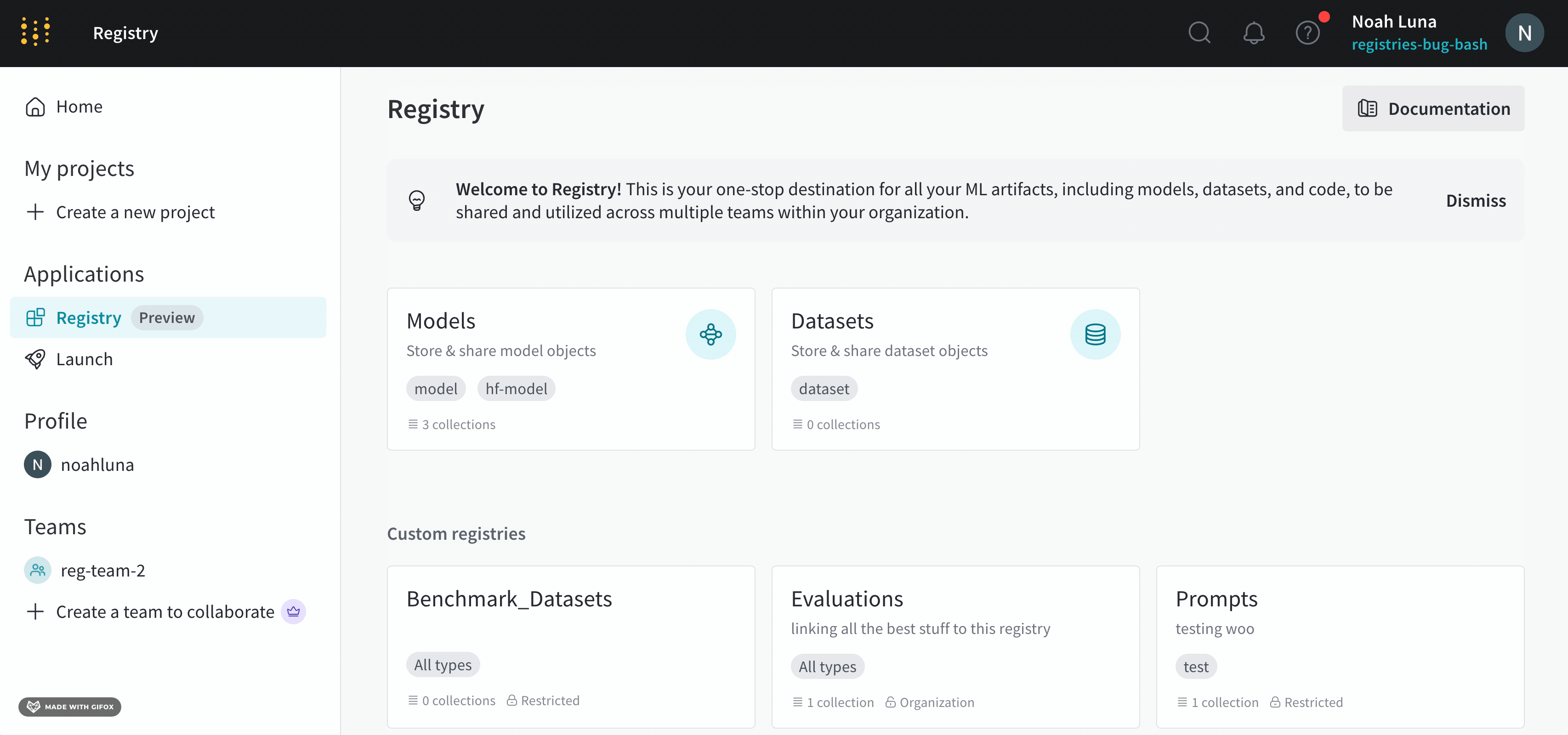This screenshot has width=1568, height=735.
Task: Open the Documentation page
Action: pos(1432,108)
